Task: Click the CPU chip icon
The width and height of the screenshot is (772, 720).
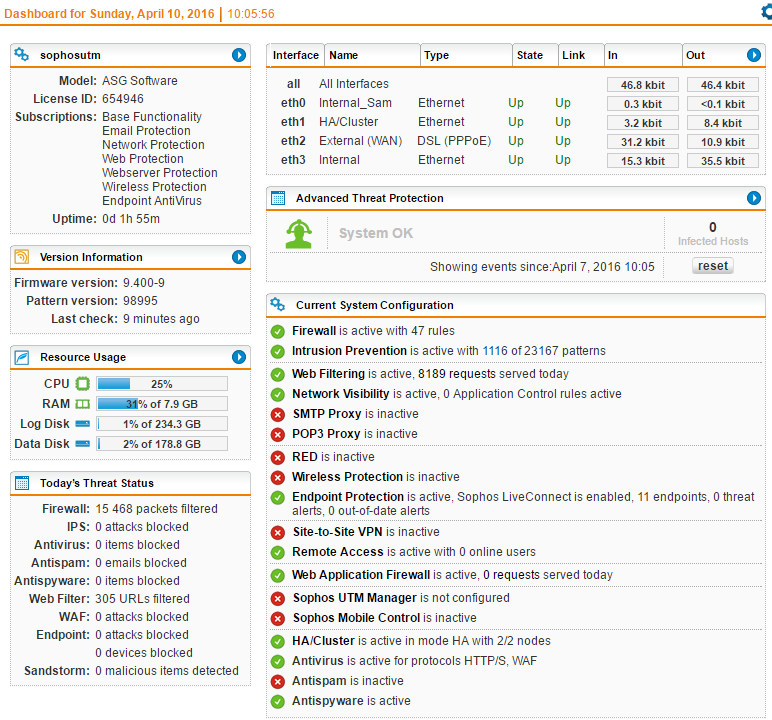Action: (x=83, y=384)
